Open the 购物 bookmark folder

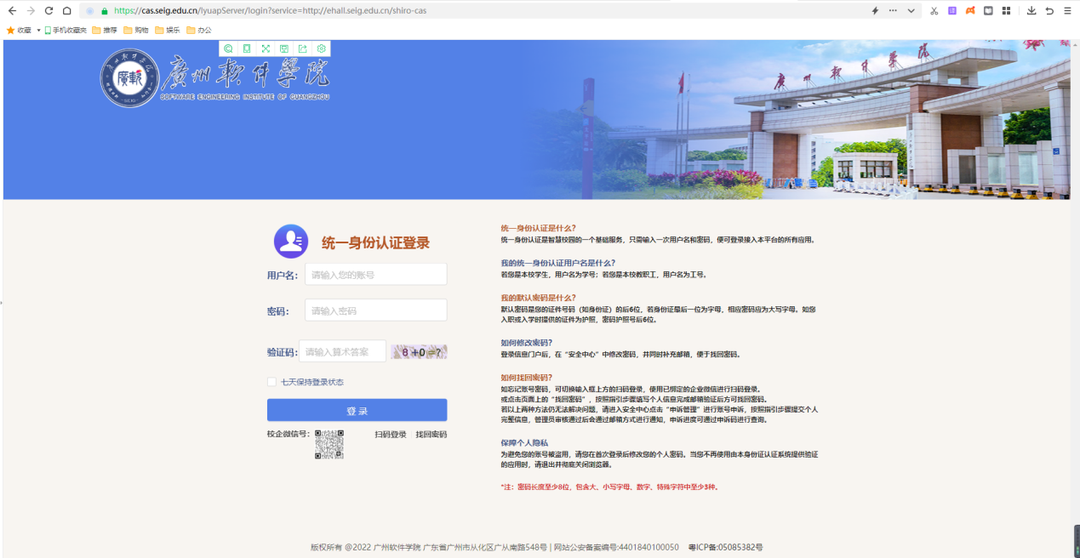point(134,30)
